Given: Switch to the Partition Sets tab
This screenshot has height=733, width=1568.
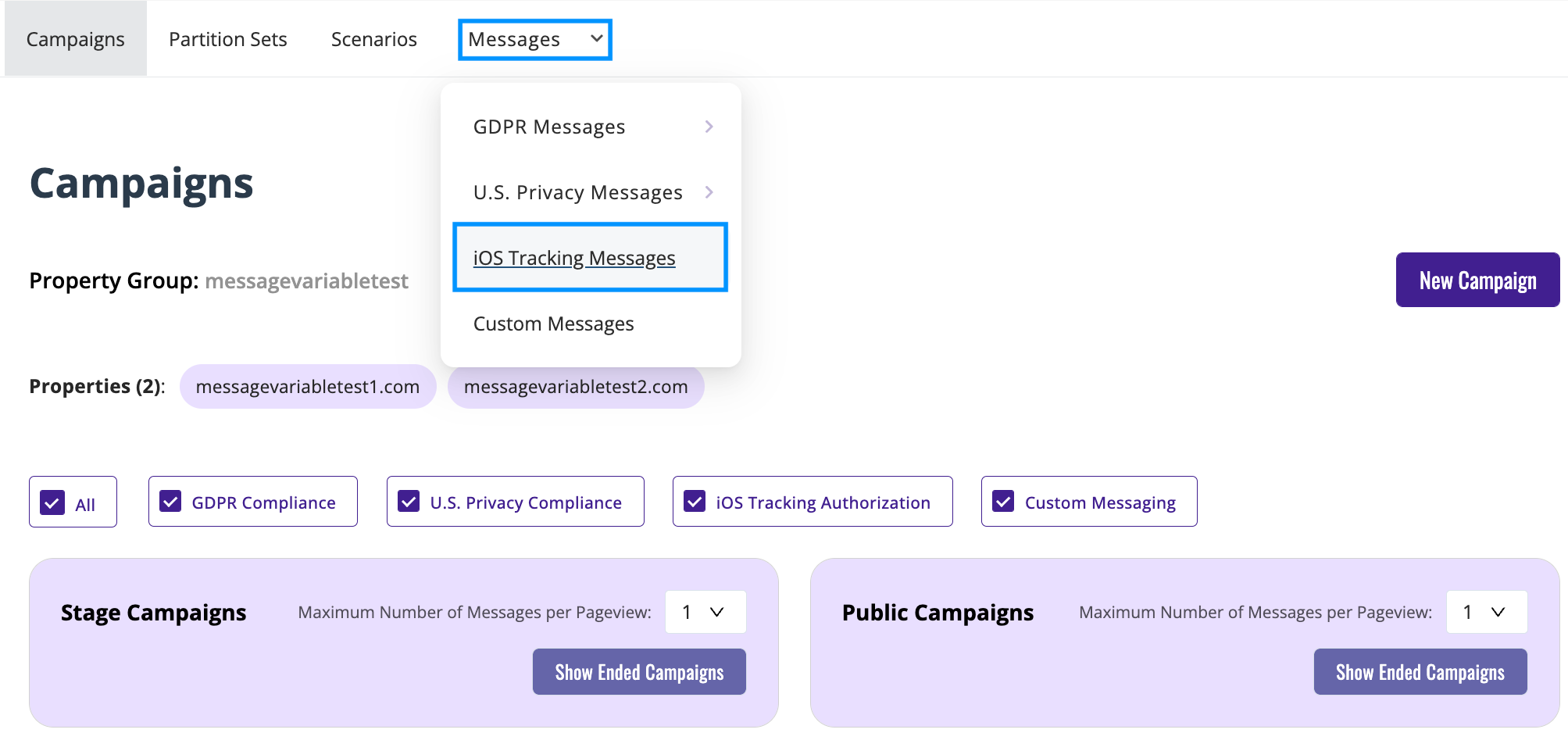Looking at the screenshot, I should pyautogui.click(x=227, y=38).
